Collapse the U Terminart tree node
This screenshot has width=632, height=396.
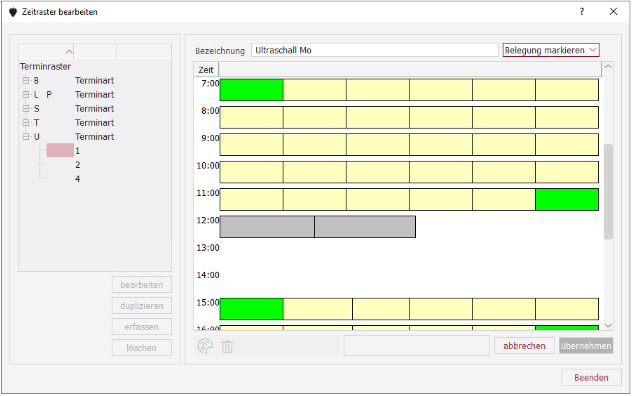26,137
